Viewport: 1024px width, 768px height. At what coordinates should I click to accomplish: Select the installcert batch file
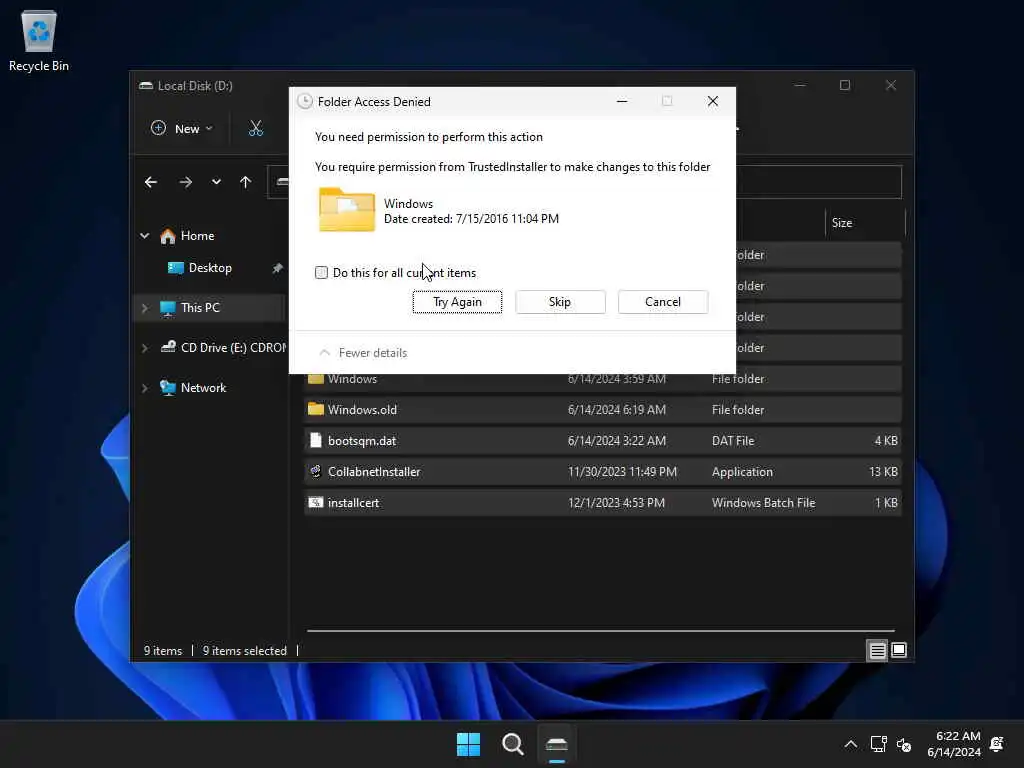pyautogui.click(x=602, y=503)
